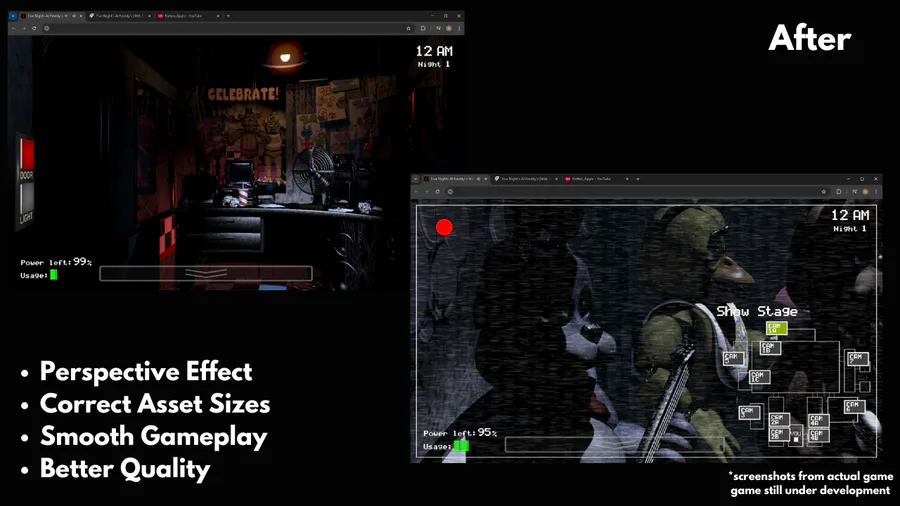Click the green usage bar in office view
900x506 pixels.
click(53, 275)
